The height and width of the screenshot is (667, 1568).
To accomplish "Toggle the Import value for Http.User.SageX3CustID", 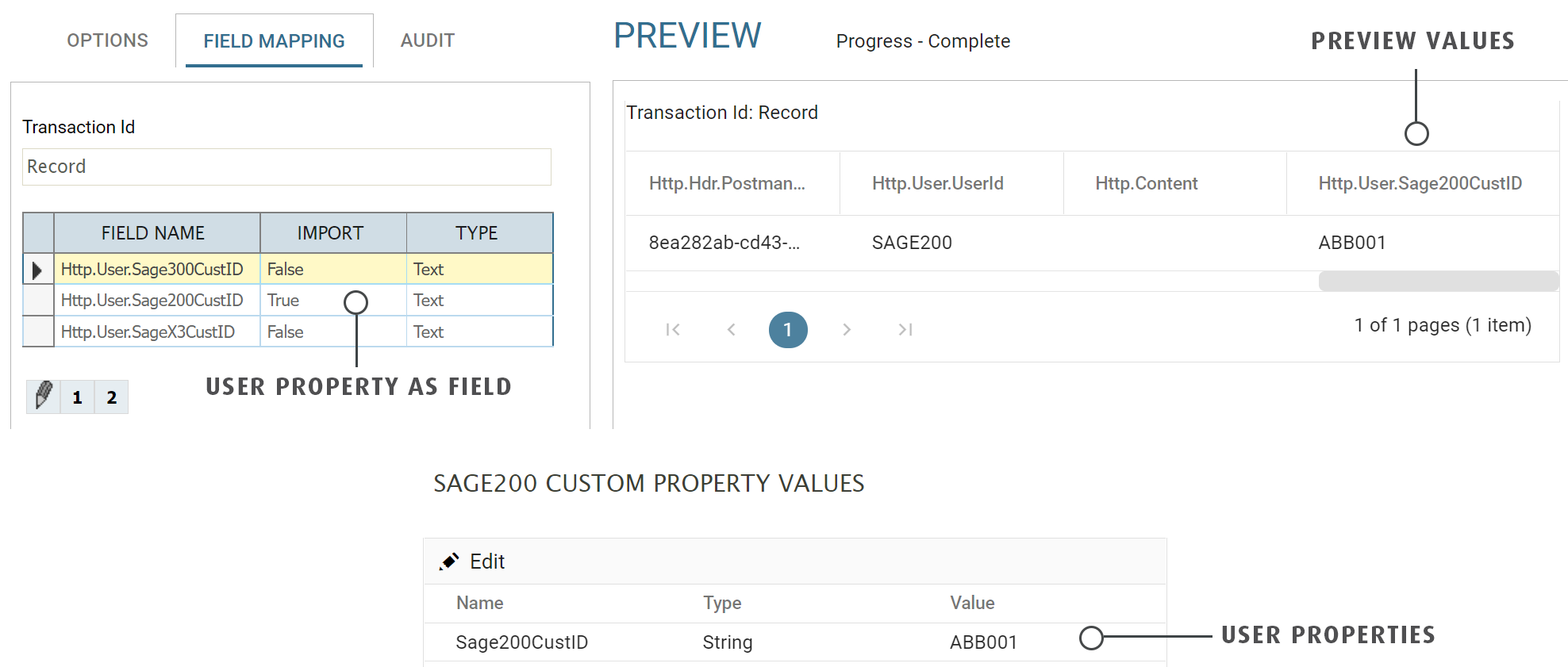I will click(332, 332).
